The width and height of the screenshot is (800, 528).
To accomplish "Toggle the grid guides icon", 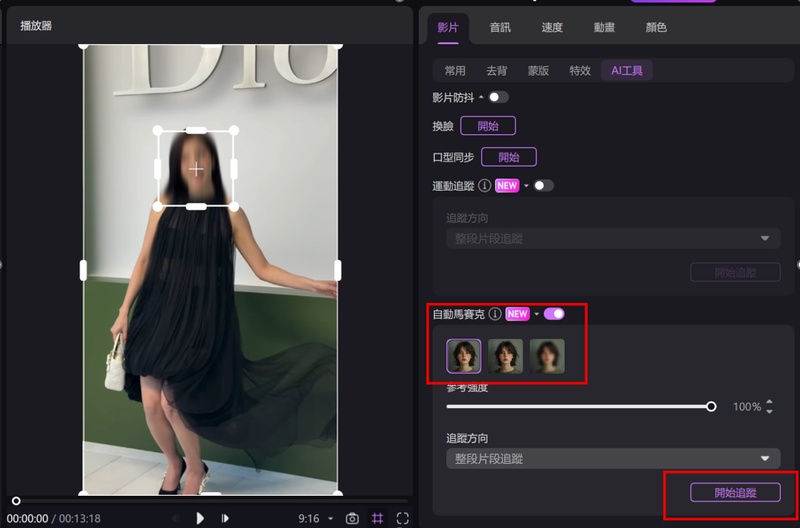I will [378, 519].
